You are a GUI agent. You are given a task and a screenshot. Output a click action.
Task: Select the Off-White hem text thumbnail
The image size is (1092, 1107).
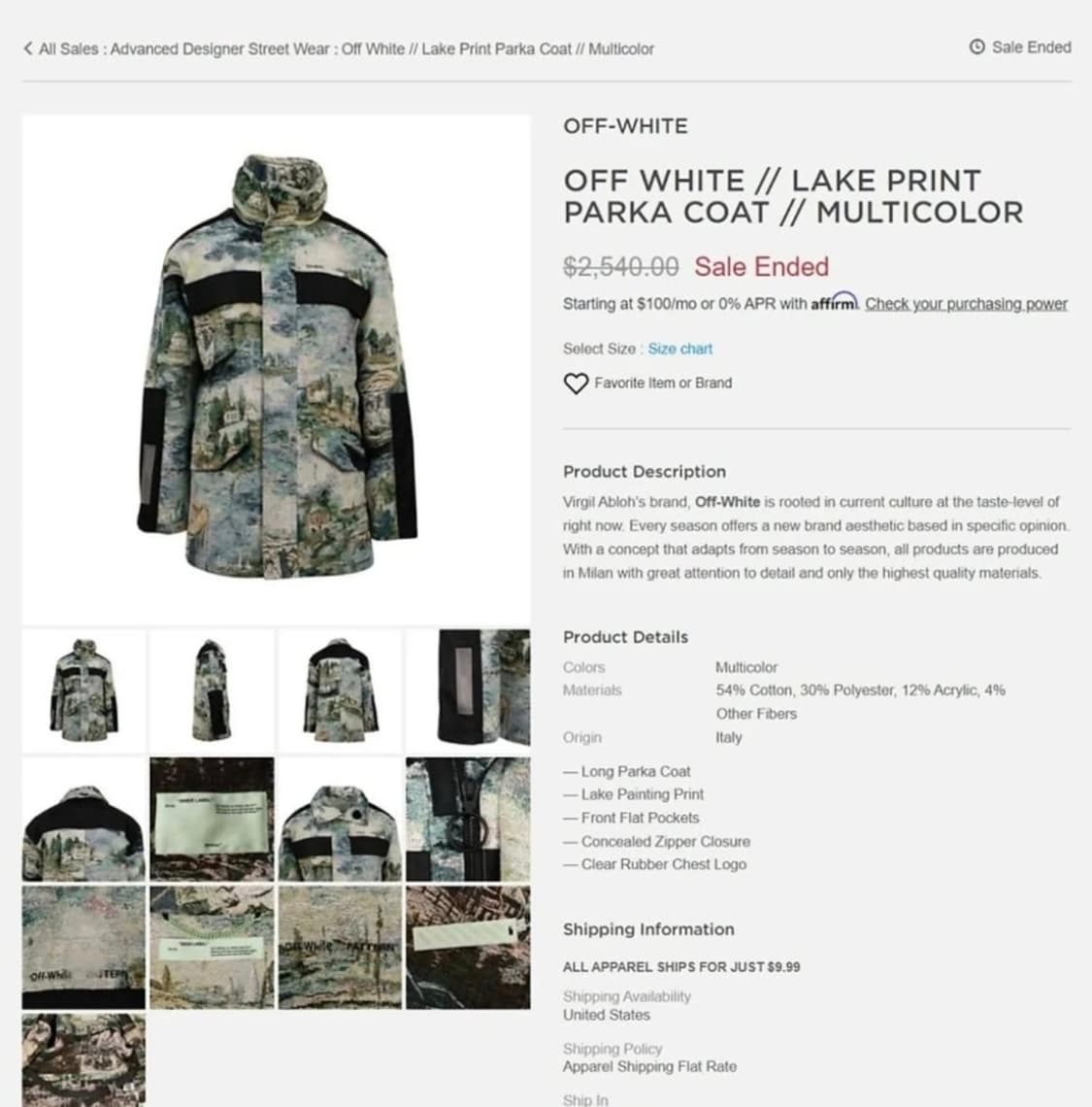[83, 948]
